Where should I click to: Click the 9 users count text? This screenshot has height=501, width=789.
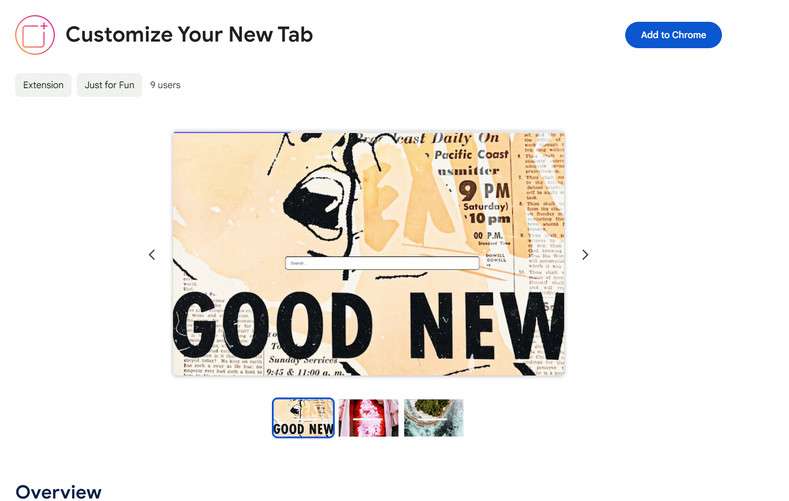165,85
